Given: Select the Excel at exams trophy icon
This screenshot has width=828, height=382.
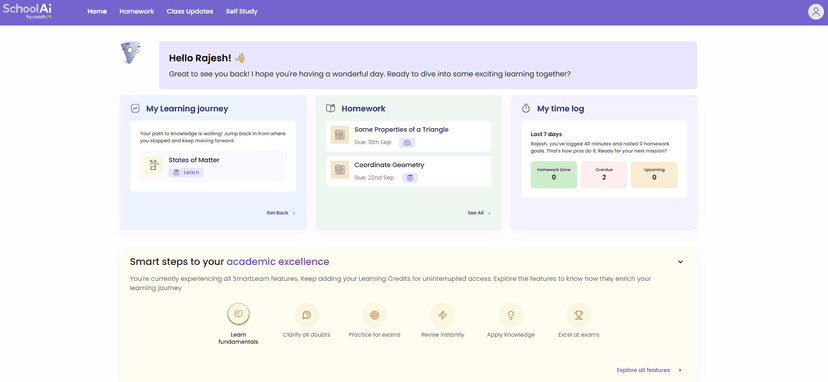Looking at the screenshot, I should [579, 315].
